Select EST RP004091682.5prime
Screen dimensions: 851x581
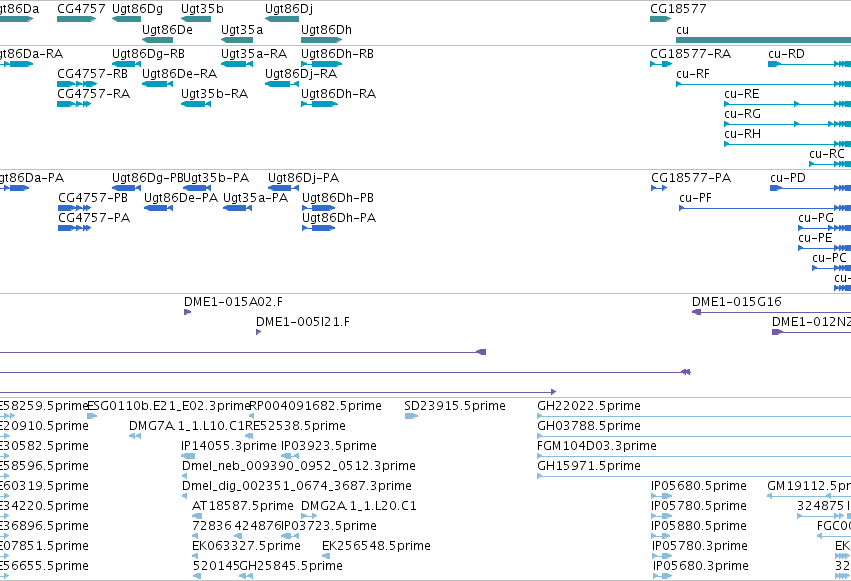[251, 416]
